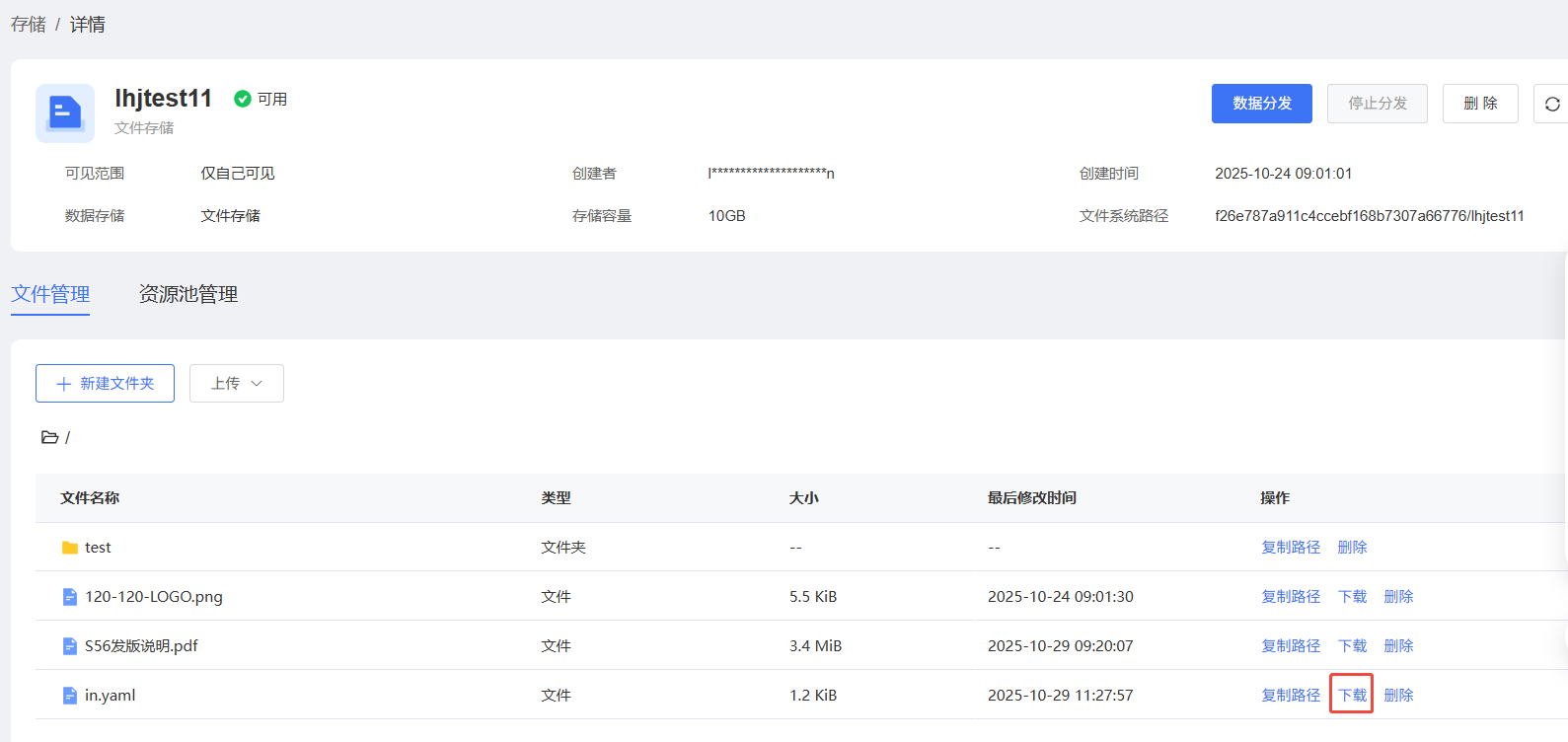This screenshot has height=742, width=1568.
Task: Copy path of the test folder
Action: point(1291,548)
